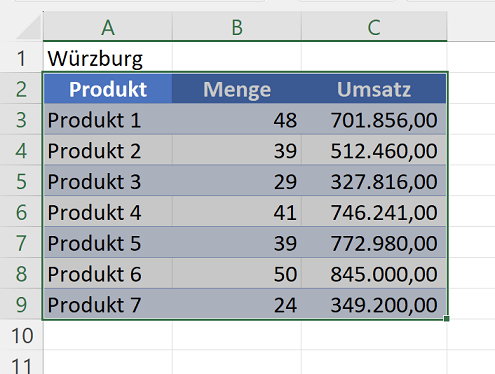Viewport: 495px width, 374px height.
Task: Click cell Produkt 3
Action: [108, 181]
